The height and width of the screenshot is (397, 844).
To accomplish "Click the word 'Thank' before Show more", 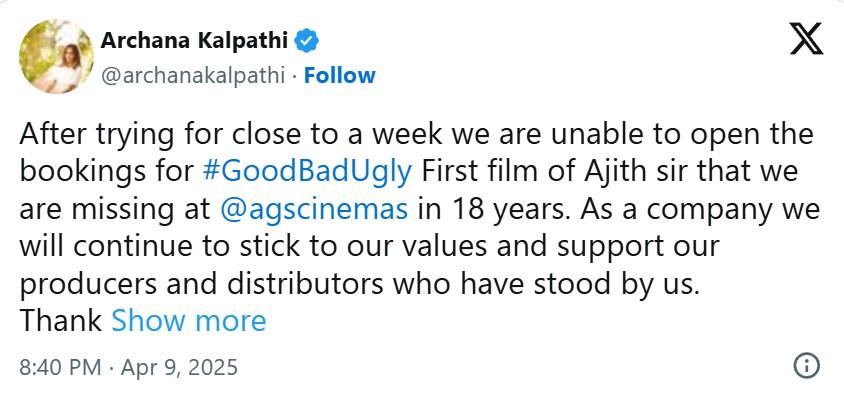I will (61, 321).
